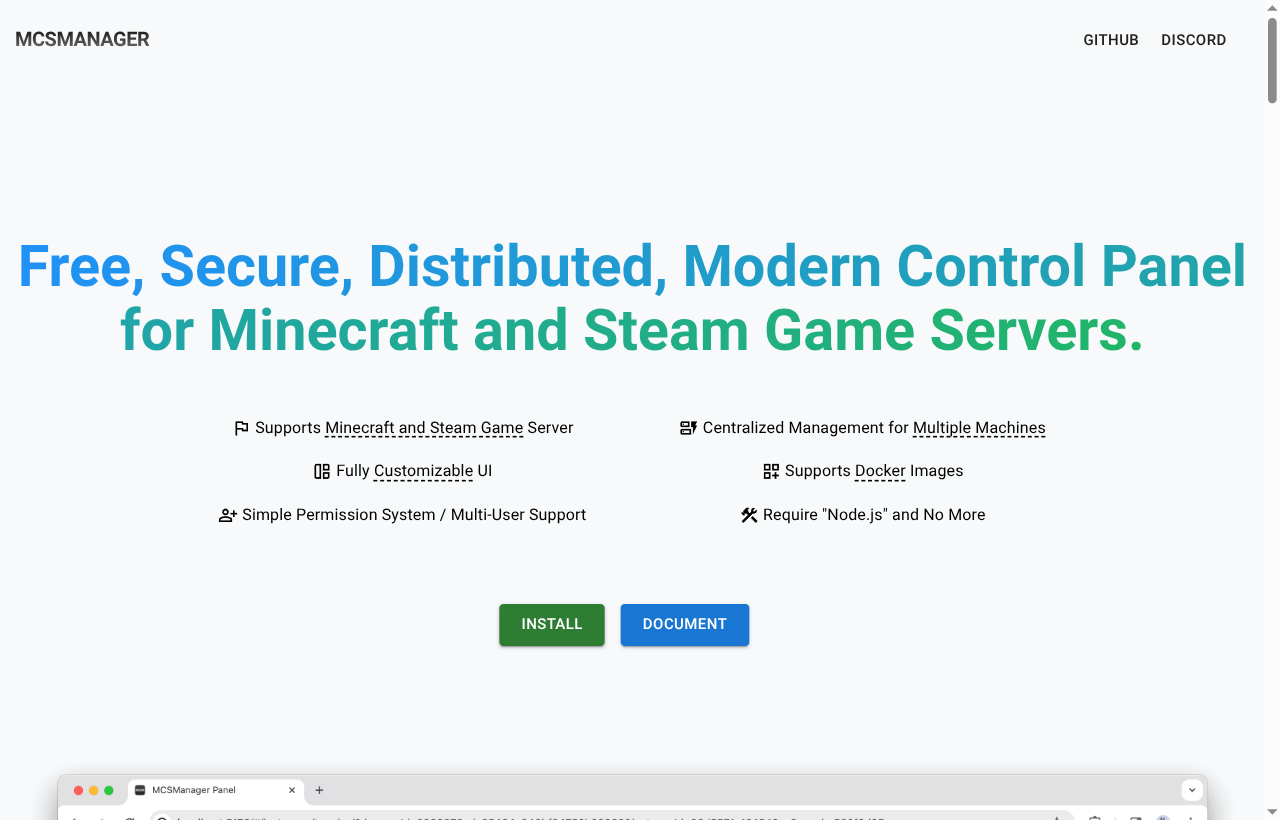The height and width of the screenshot is (820, 1280).
Task: Click the add-user icon beside Simple Permission System
Action: coord(228,515)
